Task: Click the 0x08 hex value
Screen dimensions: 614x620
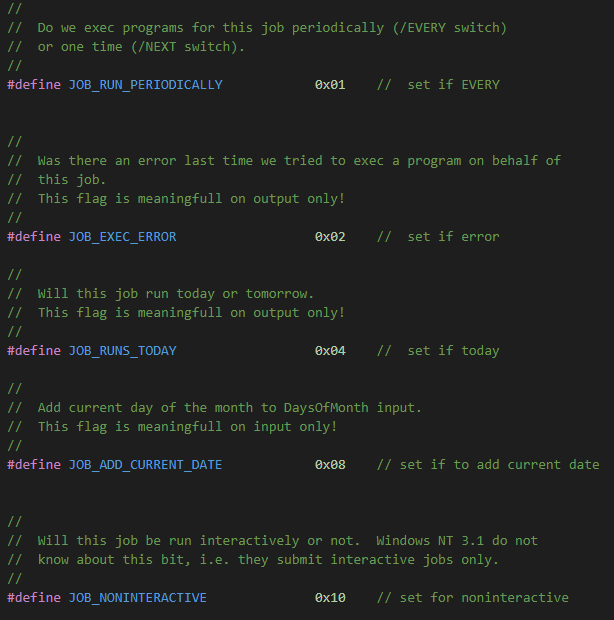Action: [x=330, y=465]
